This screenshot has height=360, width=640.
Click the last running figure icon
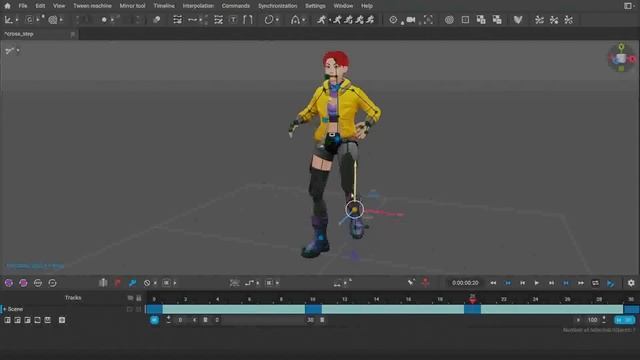coord(370,20)
